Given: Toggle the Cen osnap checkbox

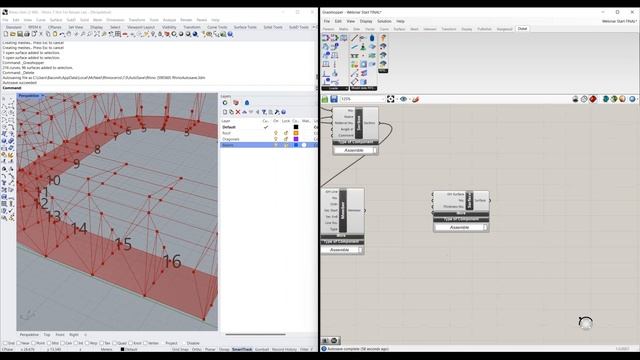Looking at the screenshot, I should 62,343.
